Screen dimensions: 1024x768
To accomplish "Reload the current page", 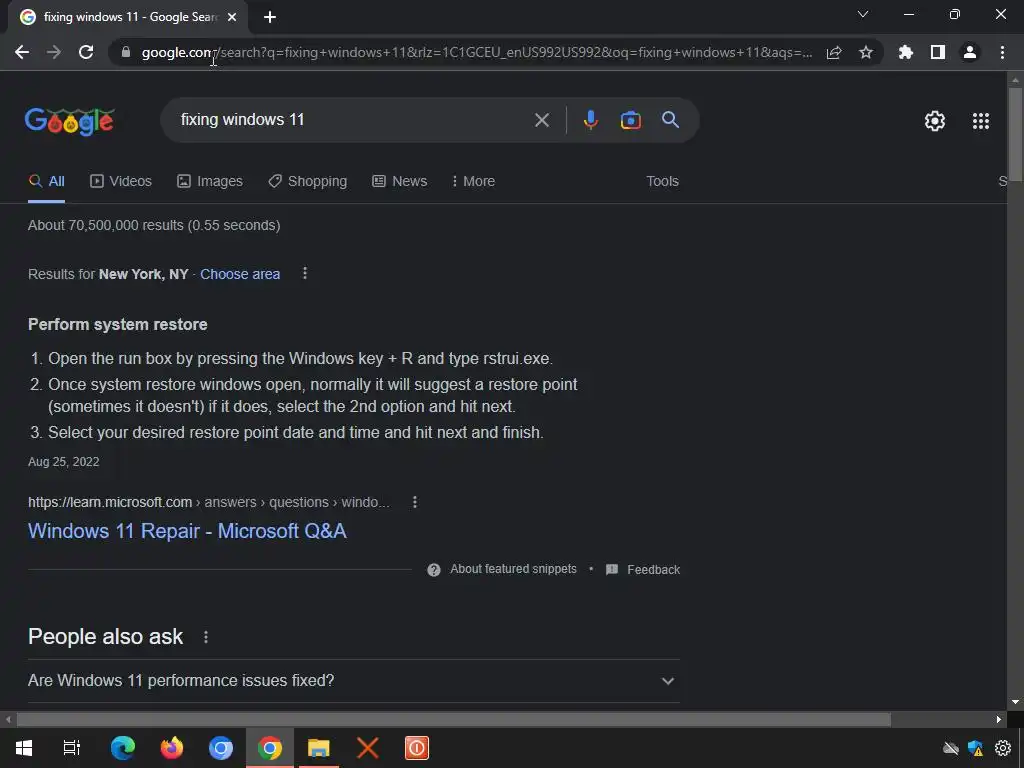I will coord(86,52).
